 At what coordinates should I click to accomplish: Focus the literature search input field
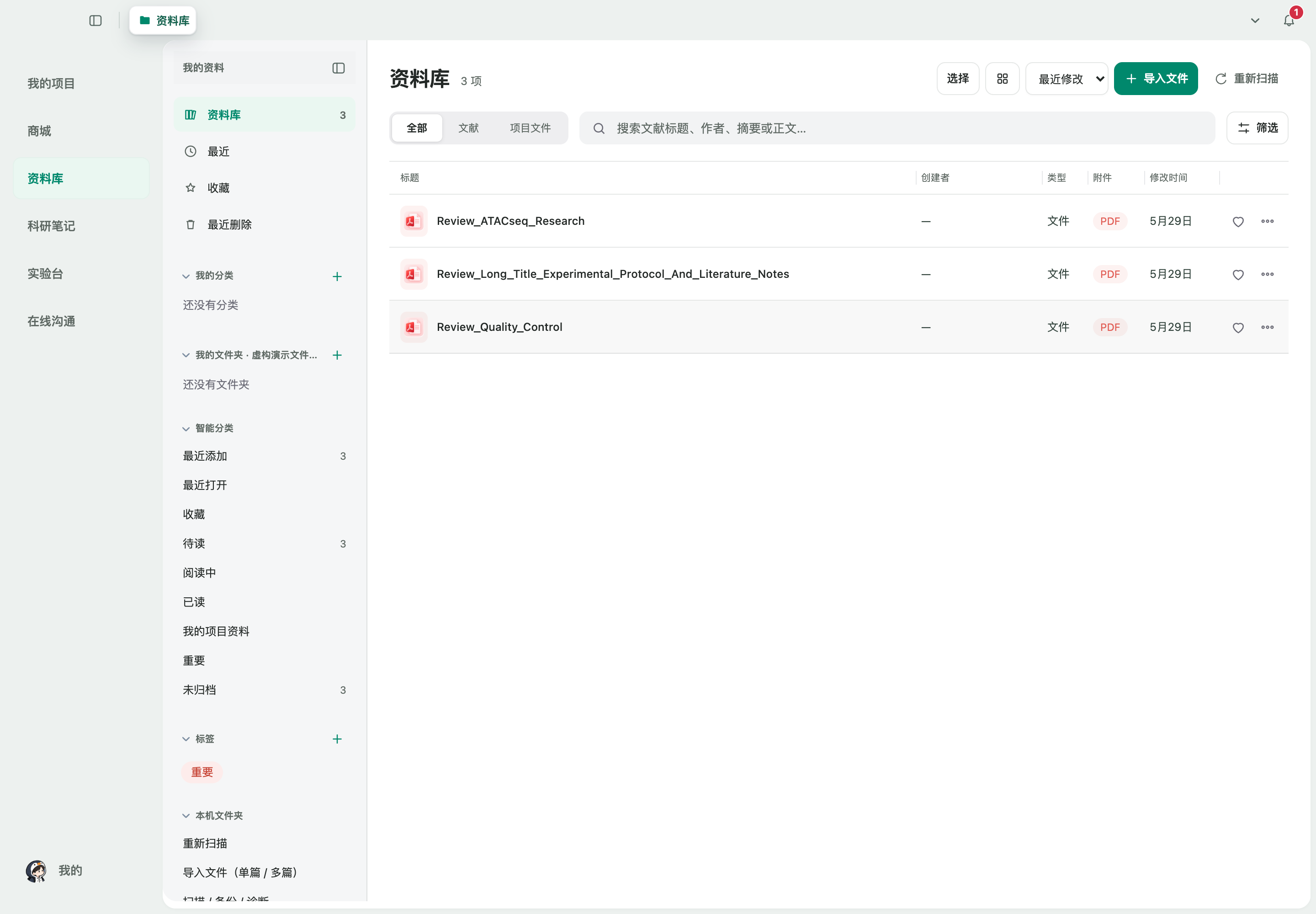pyautogui.click(x=897, y=128)
